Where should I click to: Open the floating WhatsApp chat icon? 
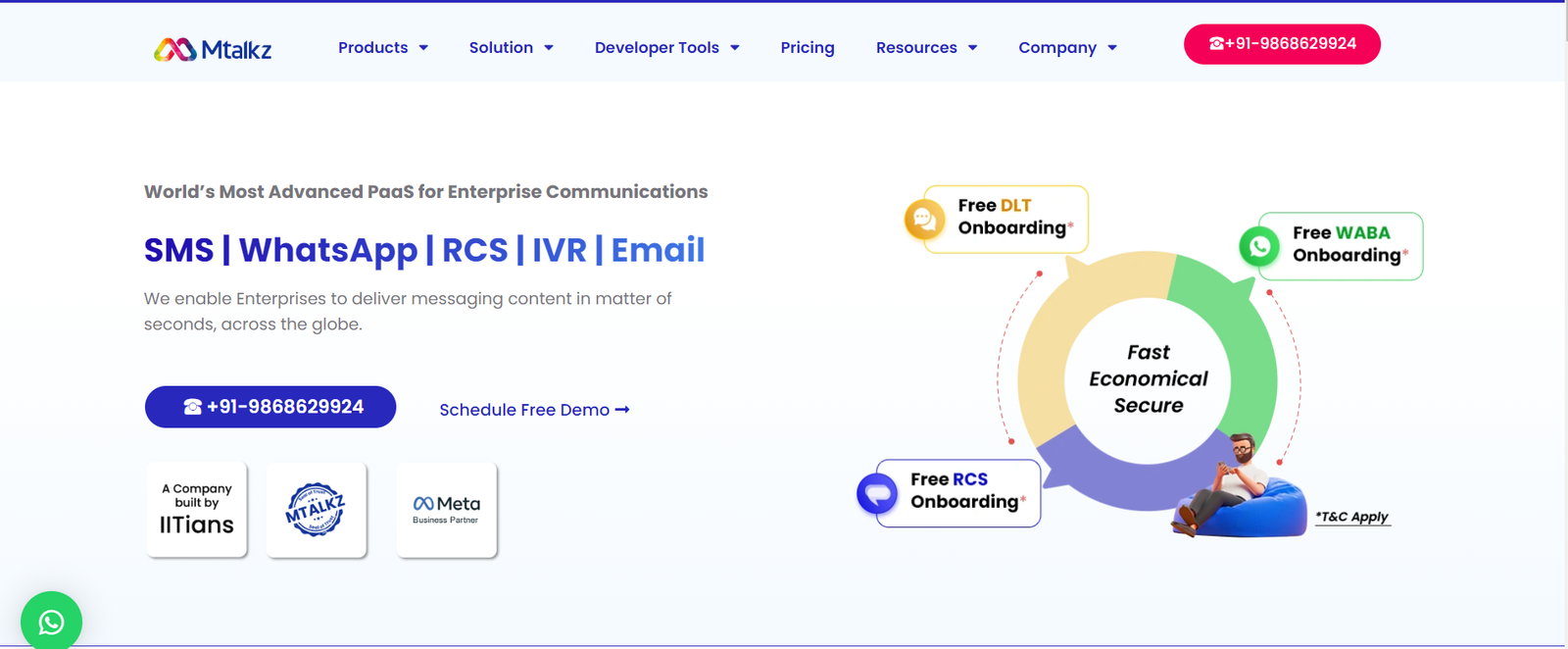coord(51,622)
